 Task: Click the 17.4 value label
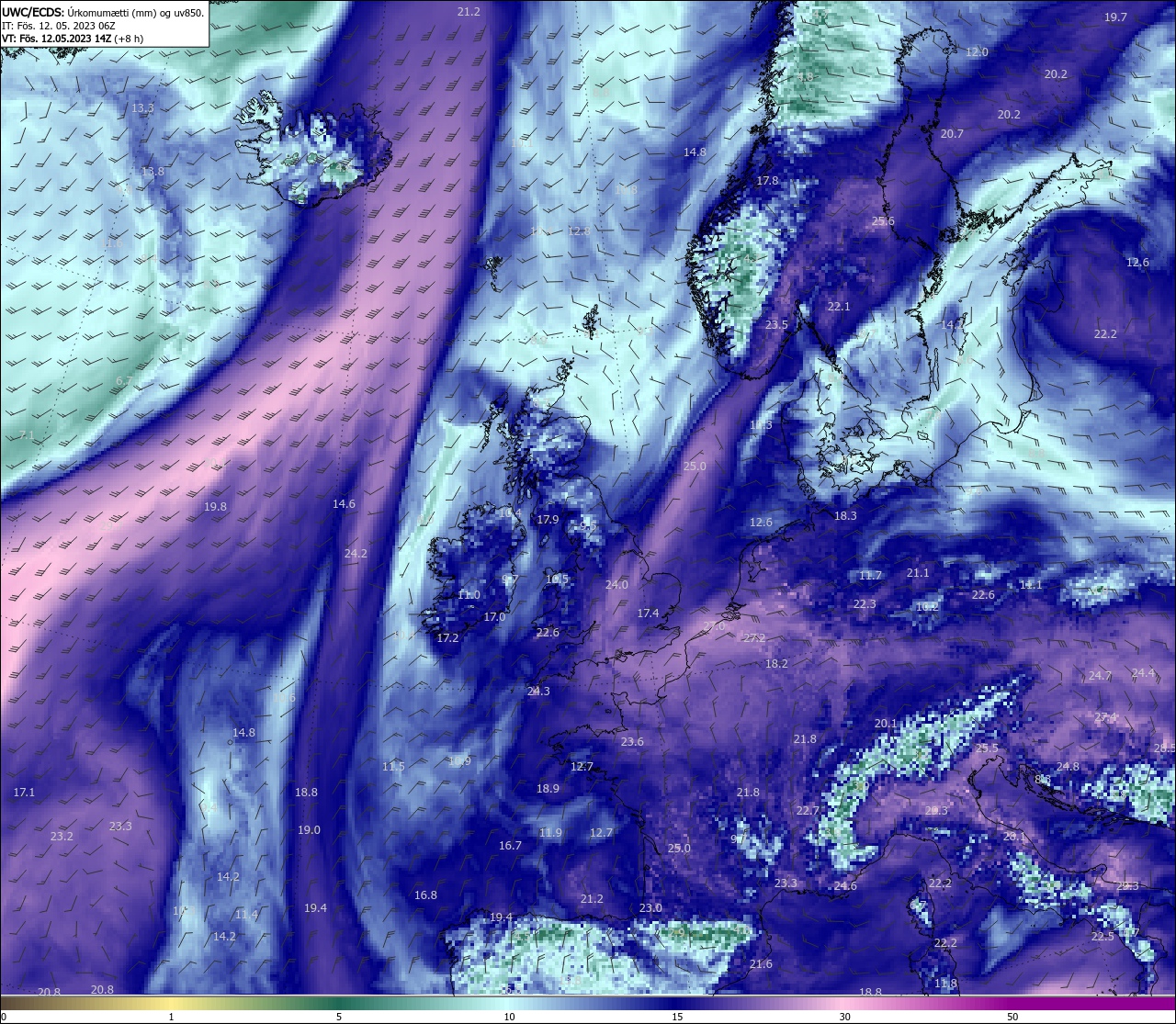point(648,613)
